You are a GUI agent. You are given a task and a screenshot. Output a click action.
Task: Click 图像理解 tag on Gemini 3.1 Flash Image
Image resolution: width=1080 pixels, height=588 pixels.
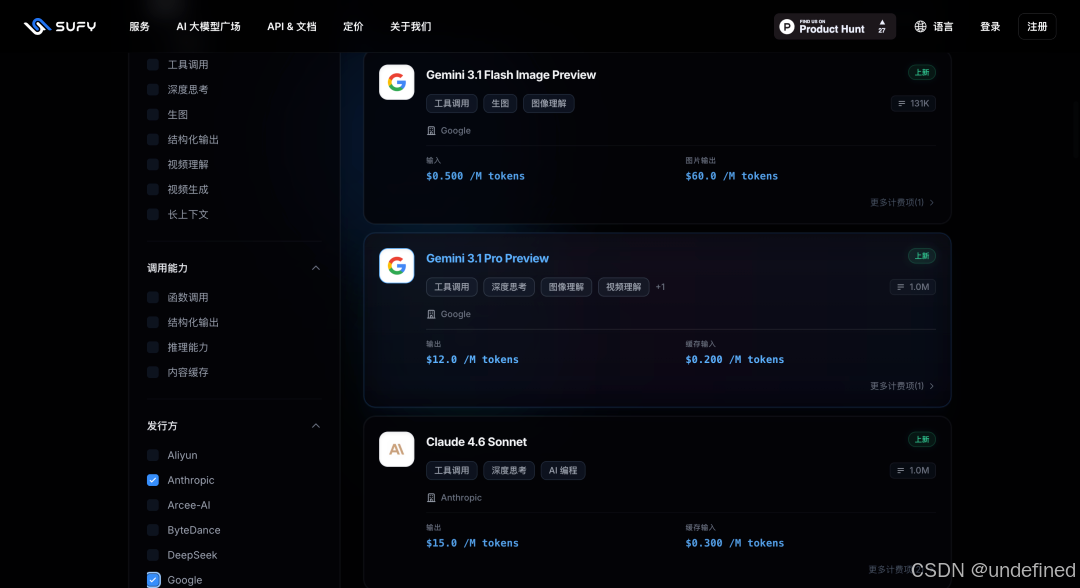(548, 103)
